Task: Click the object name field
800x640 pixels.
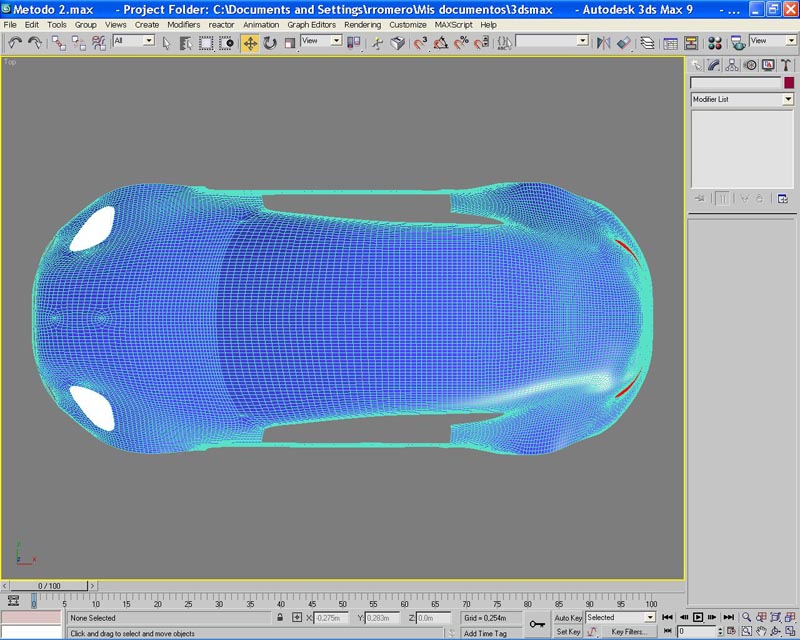Action: tap(735, 82)
